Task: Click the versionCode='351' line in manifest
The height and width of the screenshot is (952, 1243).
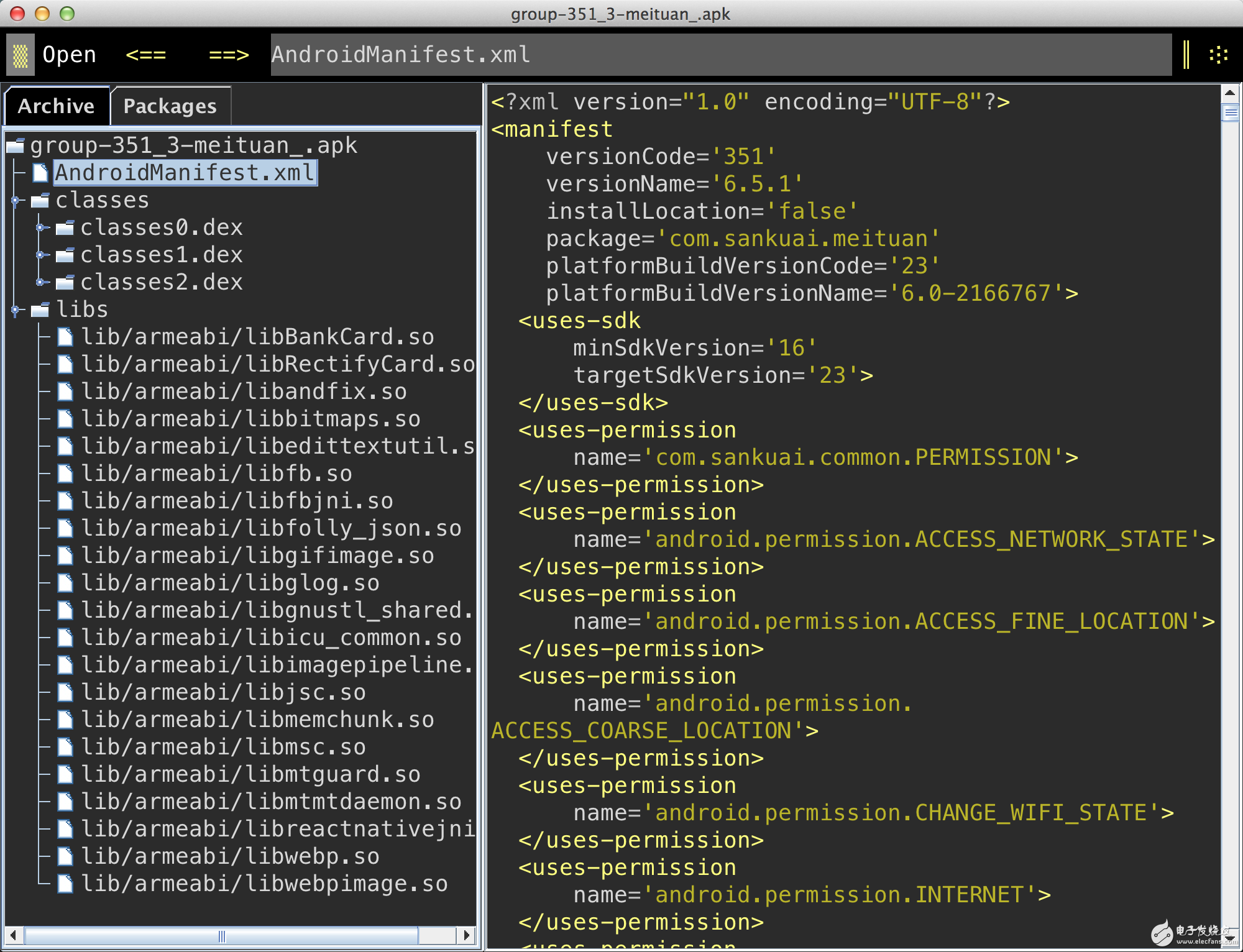Action: (x=661, y=157)
